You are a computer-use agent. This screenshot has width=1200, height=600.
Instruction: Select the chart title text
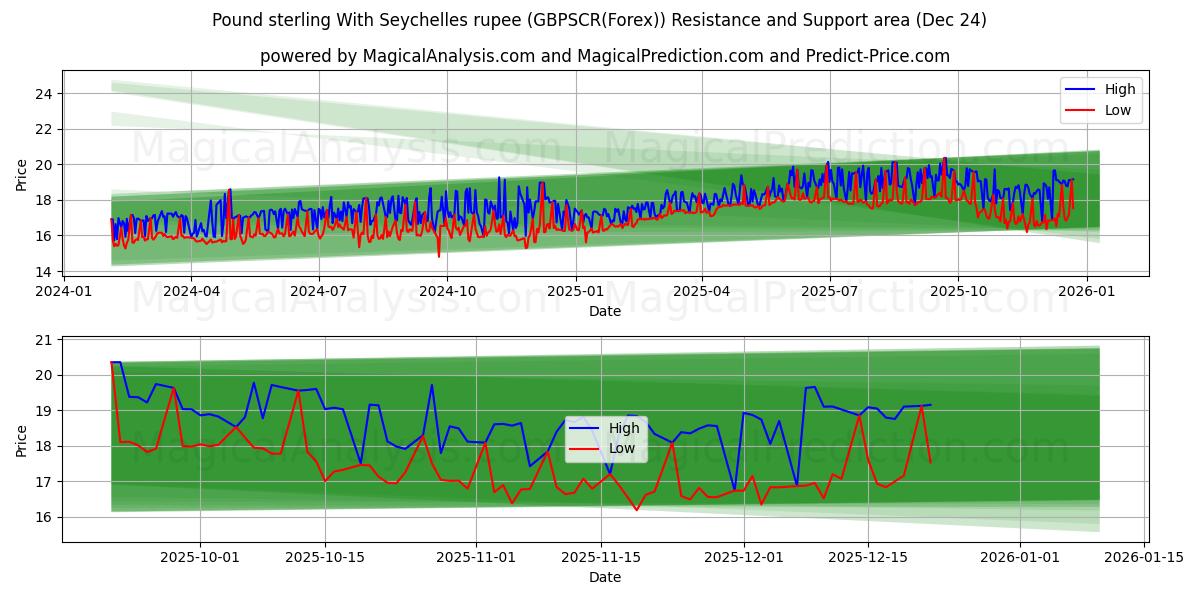(x=600, y=20)
